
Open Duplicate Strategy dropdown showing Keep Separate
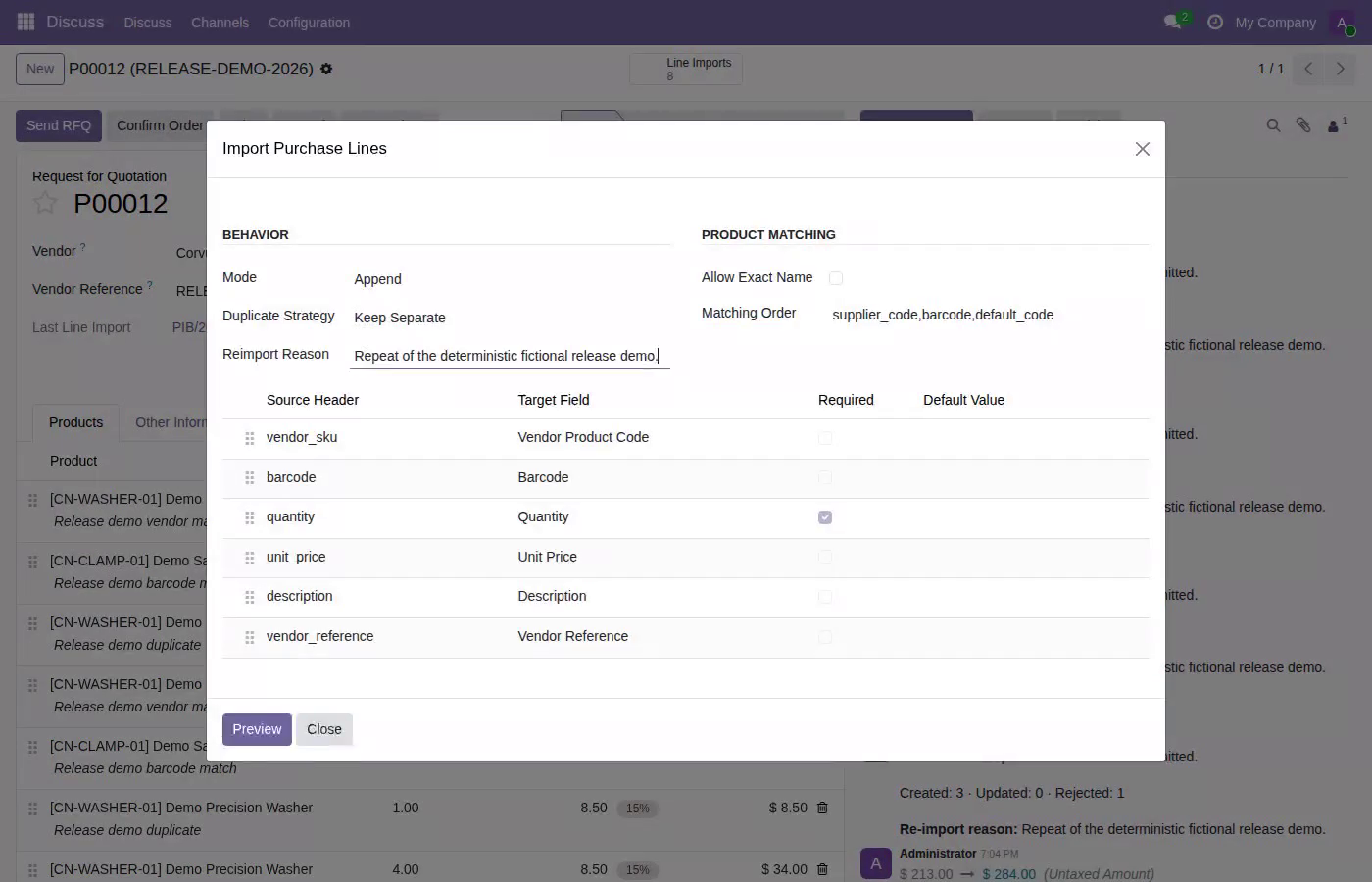(510, 318)
